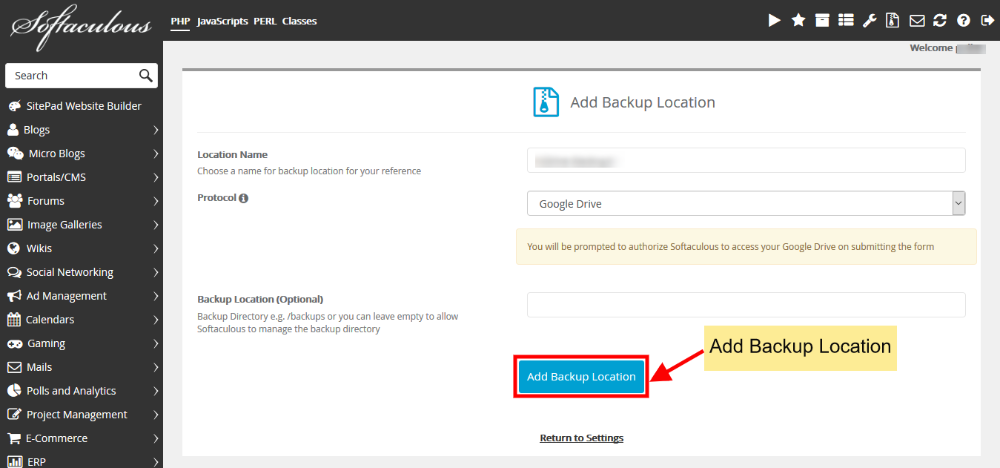Click the Social Networking speech-bubble icon
This screenshot has height=468, width=1000.
click(14, 272)
